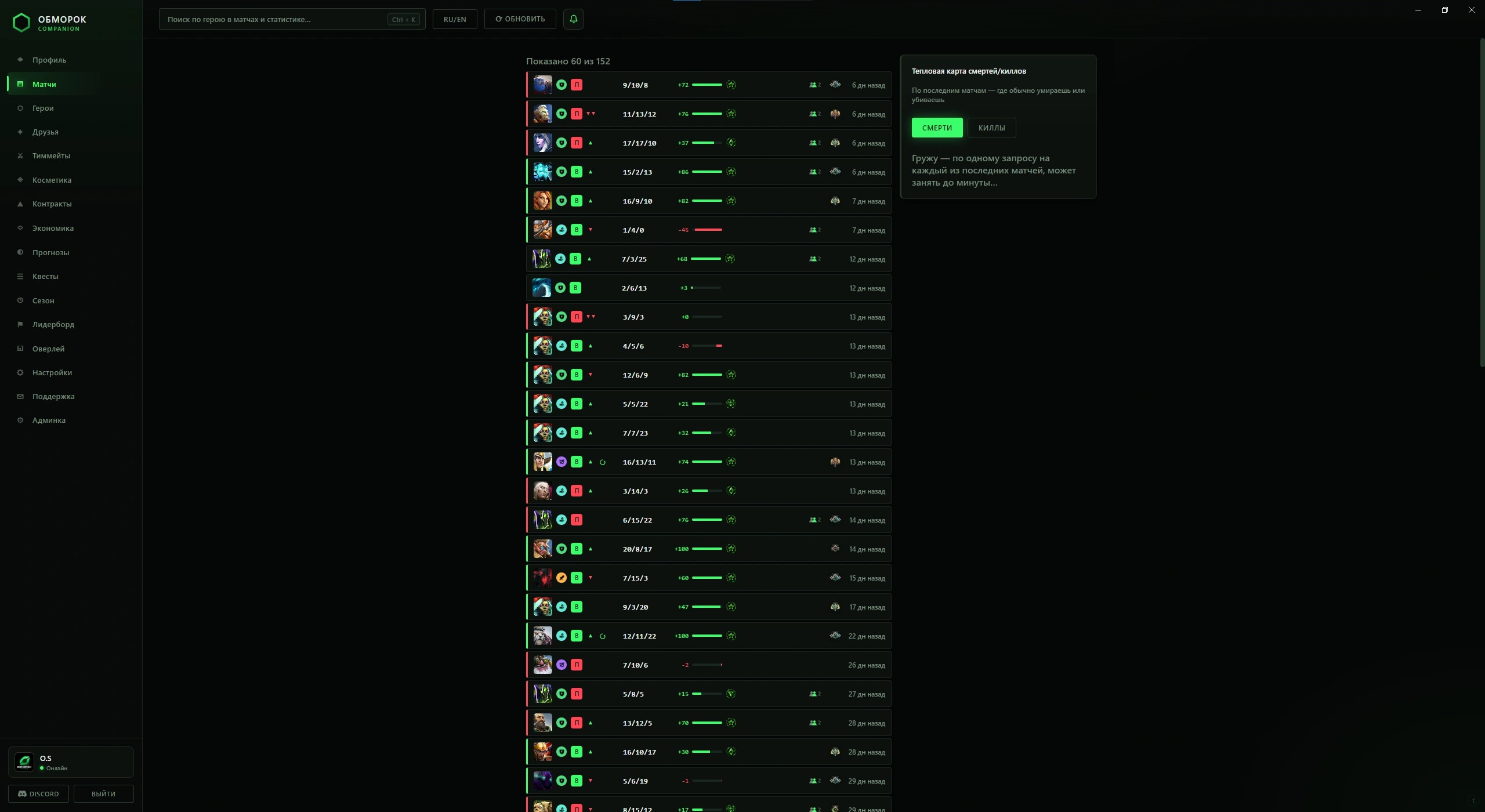Open the O.S user profile card
The width and height of the screenshot is (1485, 812).
click(71, 762)
